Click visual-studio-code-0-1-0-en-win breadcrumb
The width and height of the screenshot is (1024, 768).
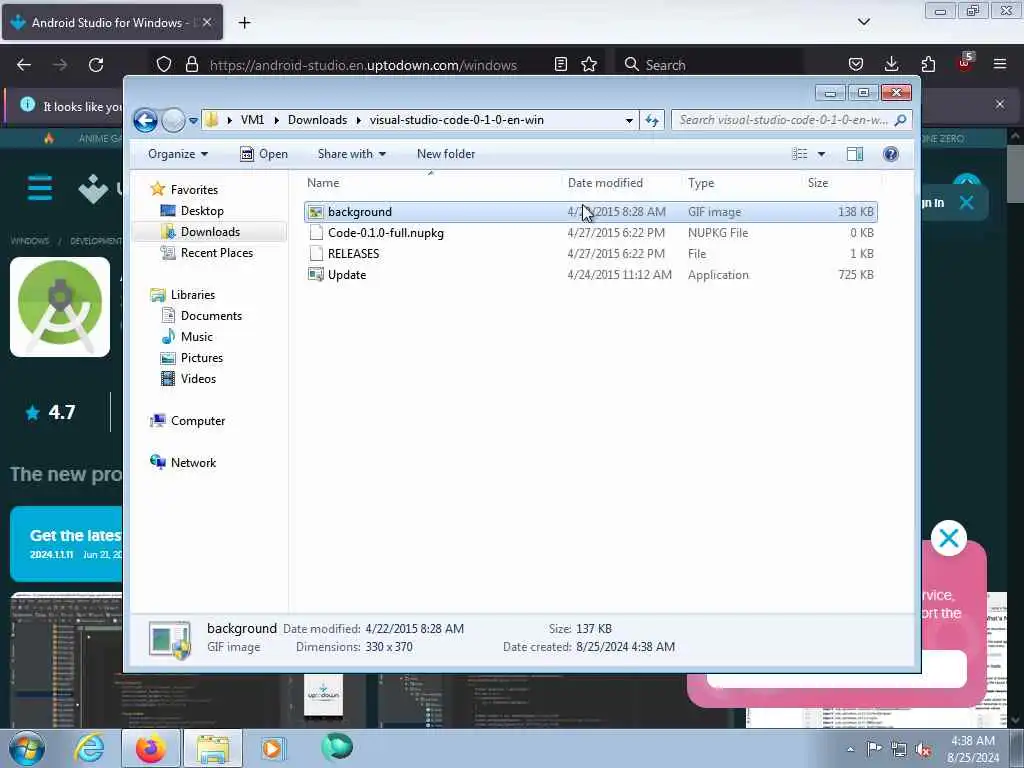coord(456,120)
